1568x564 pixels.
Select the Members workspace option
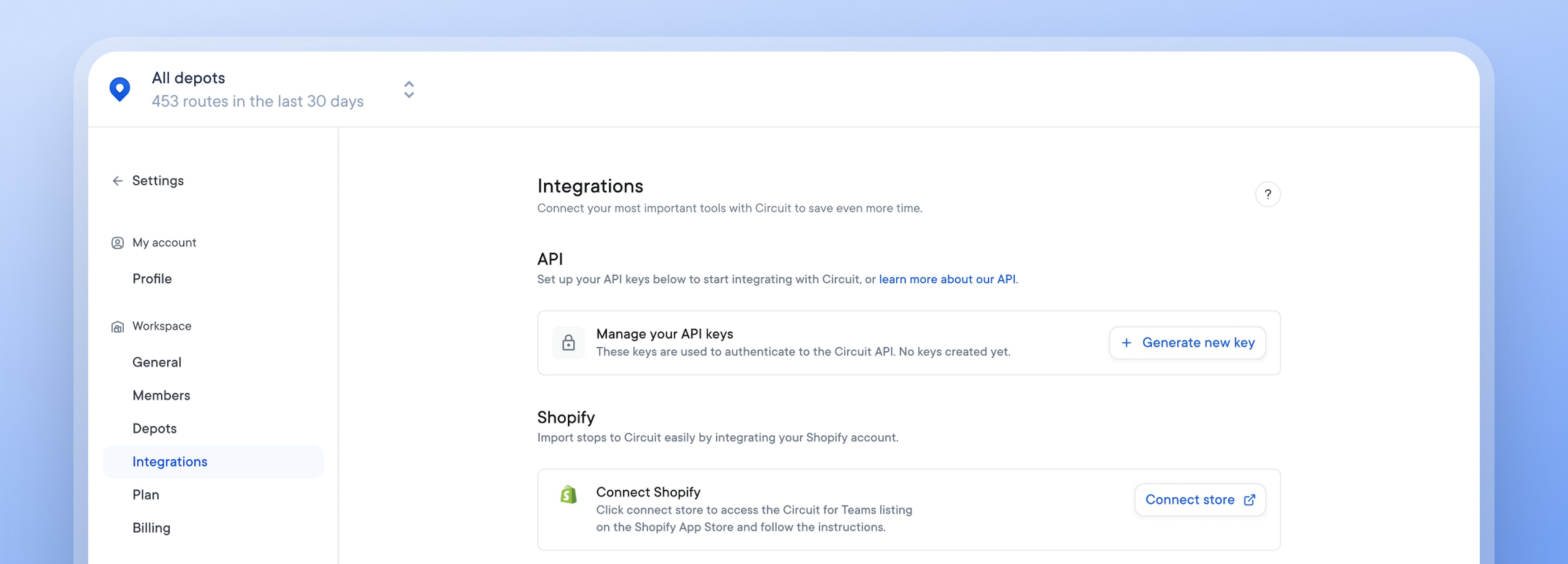tap(161, 395)
